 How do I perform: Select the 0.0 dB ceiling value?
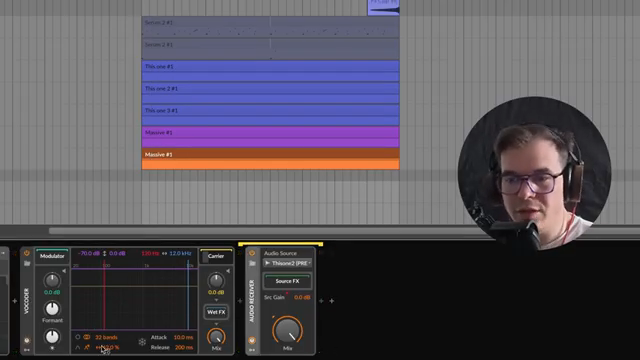[117, 253]
